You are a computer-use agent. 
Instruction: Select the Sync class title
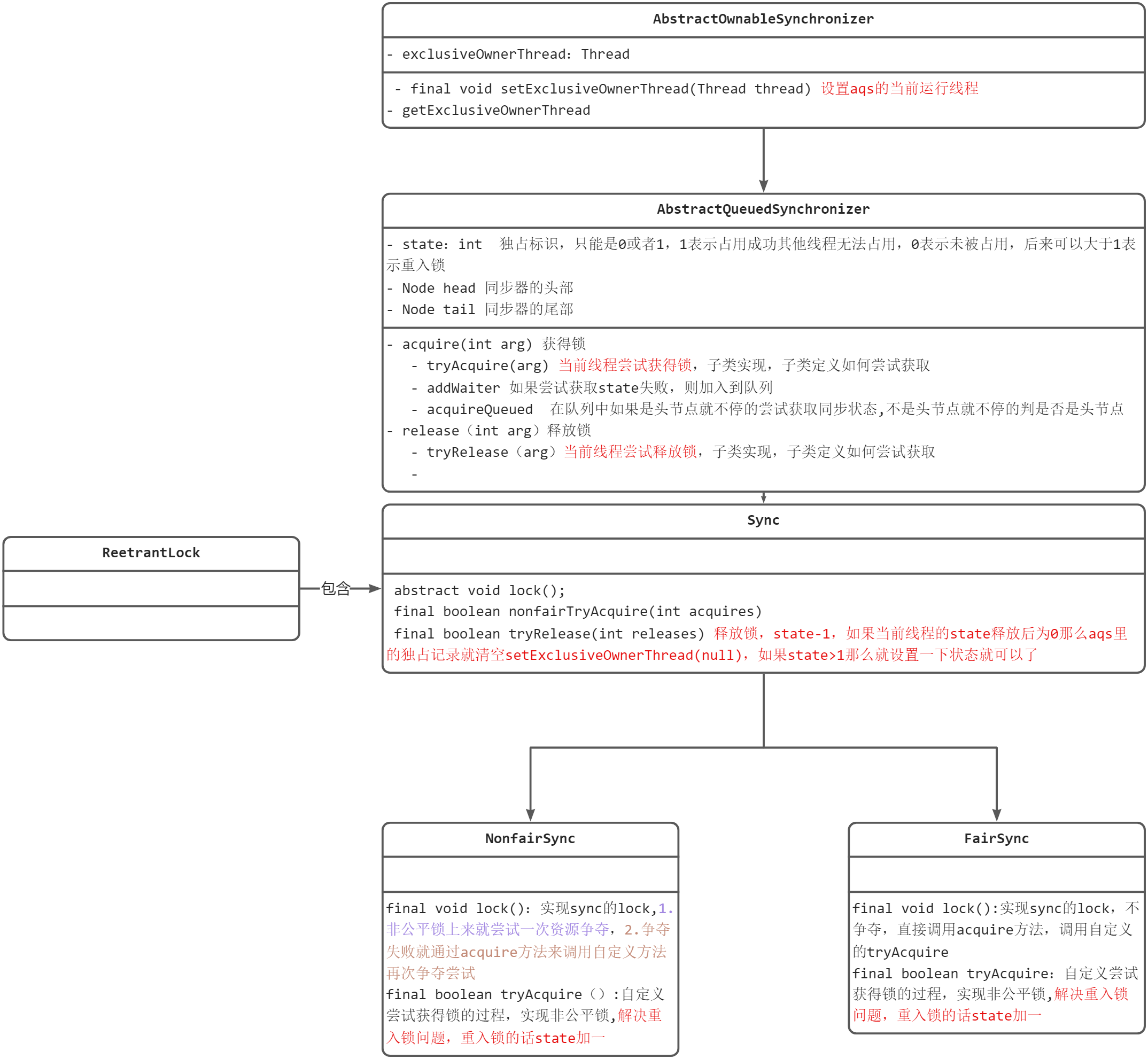click(763, 520)
